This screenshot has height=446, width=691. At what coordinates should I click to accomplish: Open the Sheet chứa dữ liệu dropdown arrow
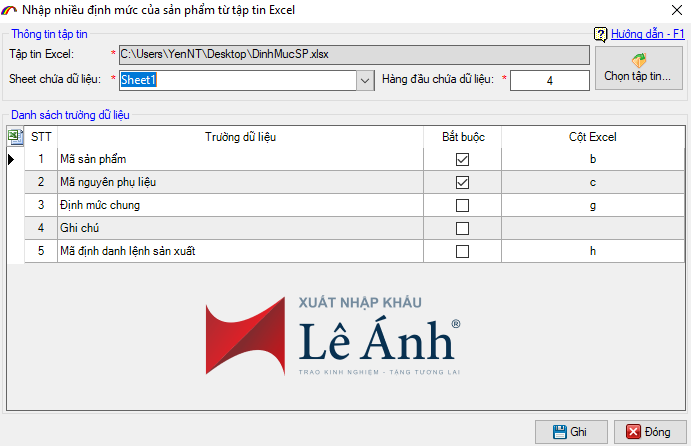pyautogui.click(x=365, y=81)
